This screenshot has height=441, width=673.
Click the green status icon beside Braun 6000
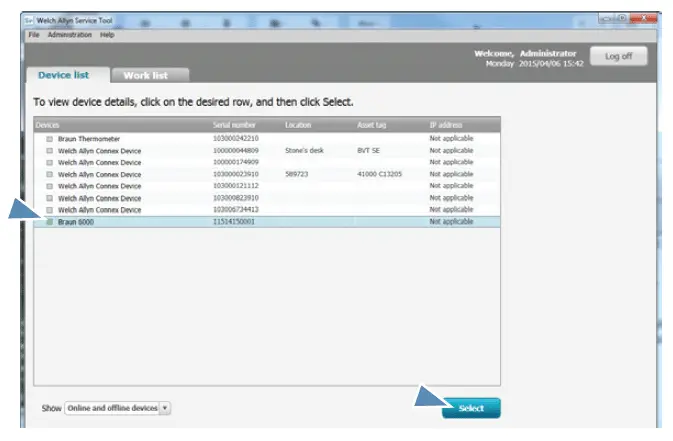click(x=50, y=222)
